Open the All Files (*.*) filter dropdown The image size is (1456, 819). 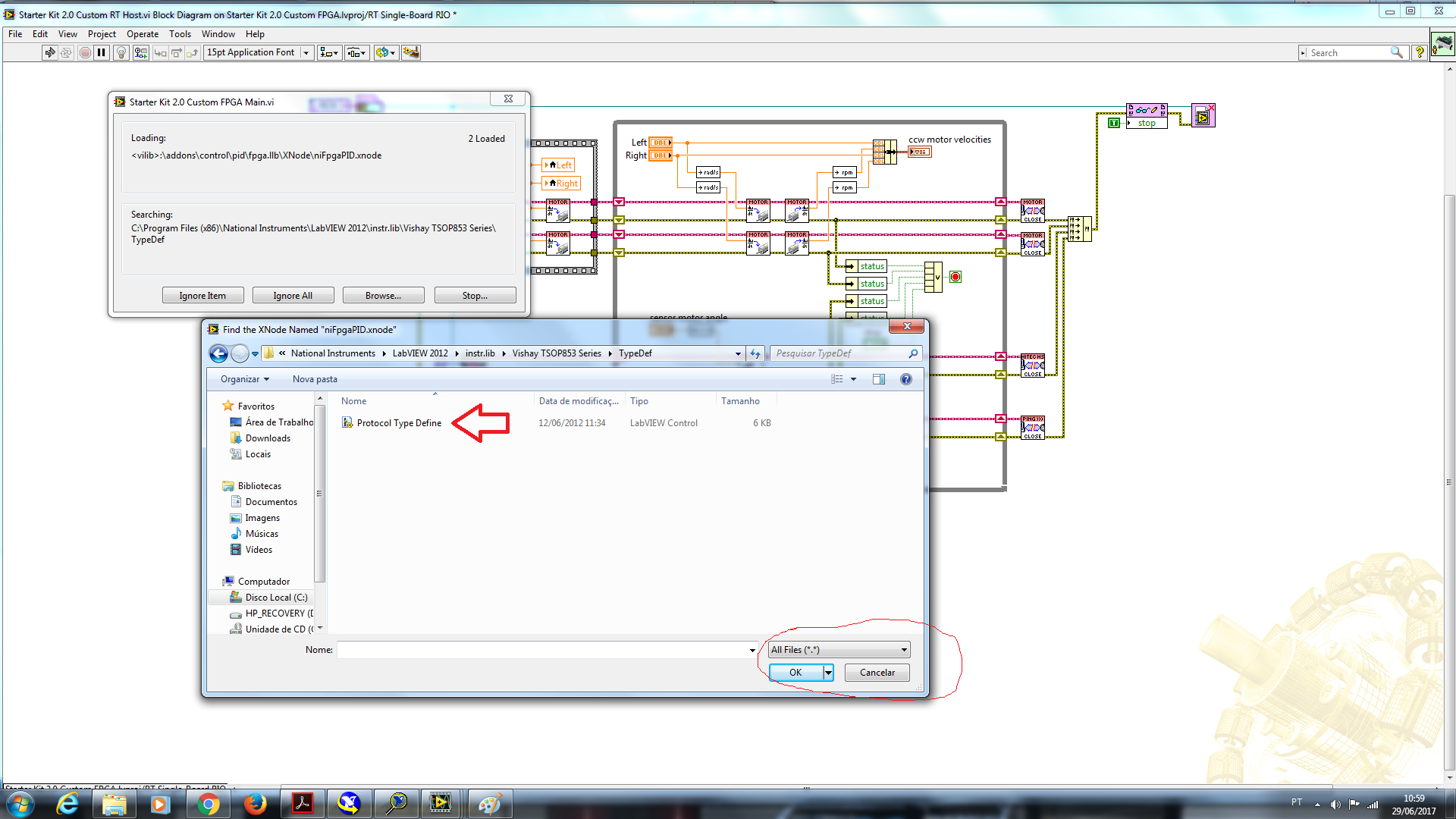pyautogui.click(x=839, y=650)
